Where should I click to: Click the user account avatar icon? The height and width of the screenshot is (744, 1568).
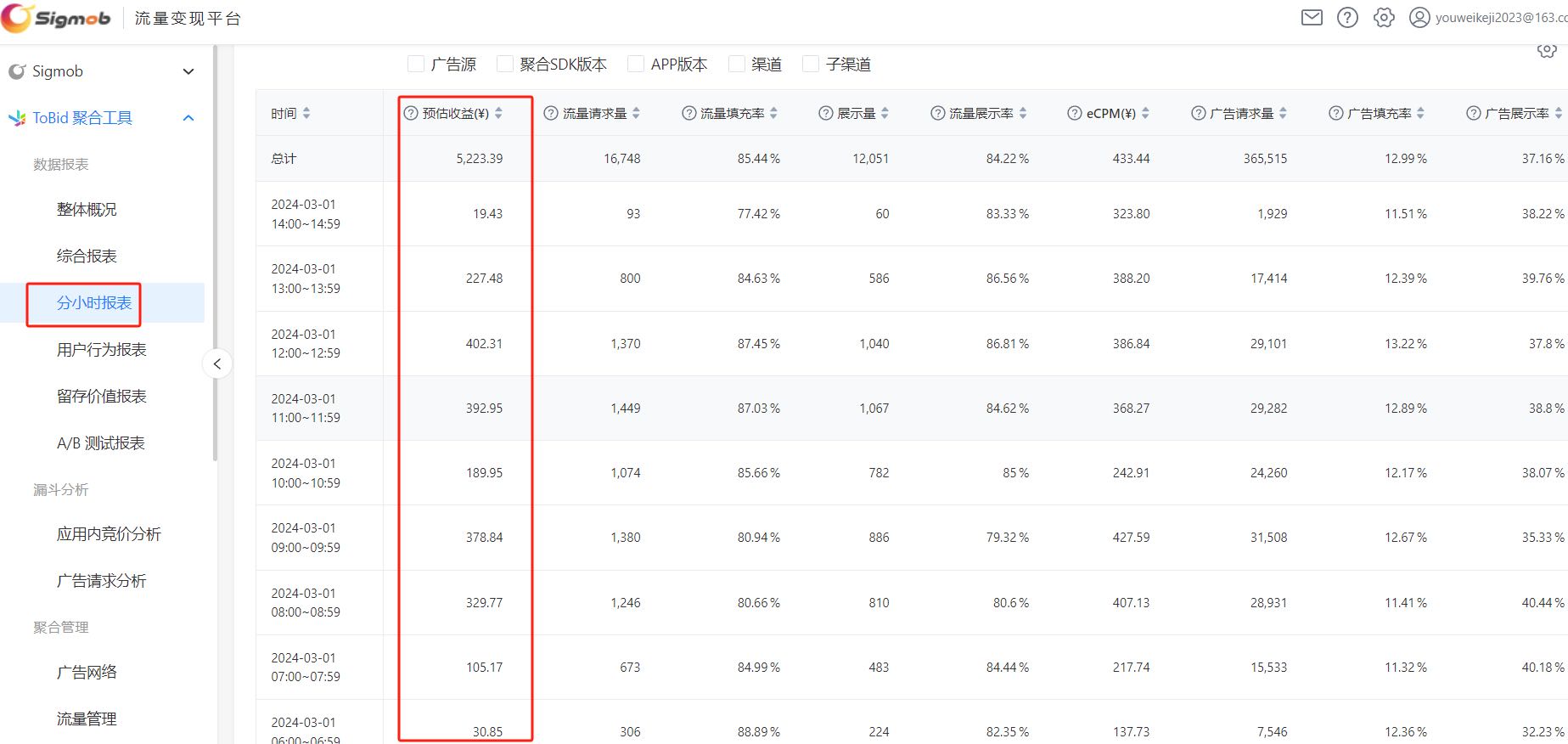tap(1419, 18)
